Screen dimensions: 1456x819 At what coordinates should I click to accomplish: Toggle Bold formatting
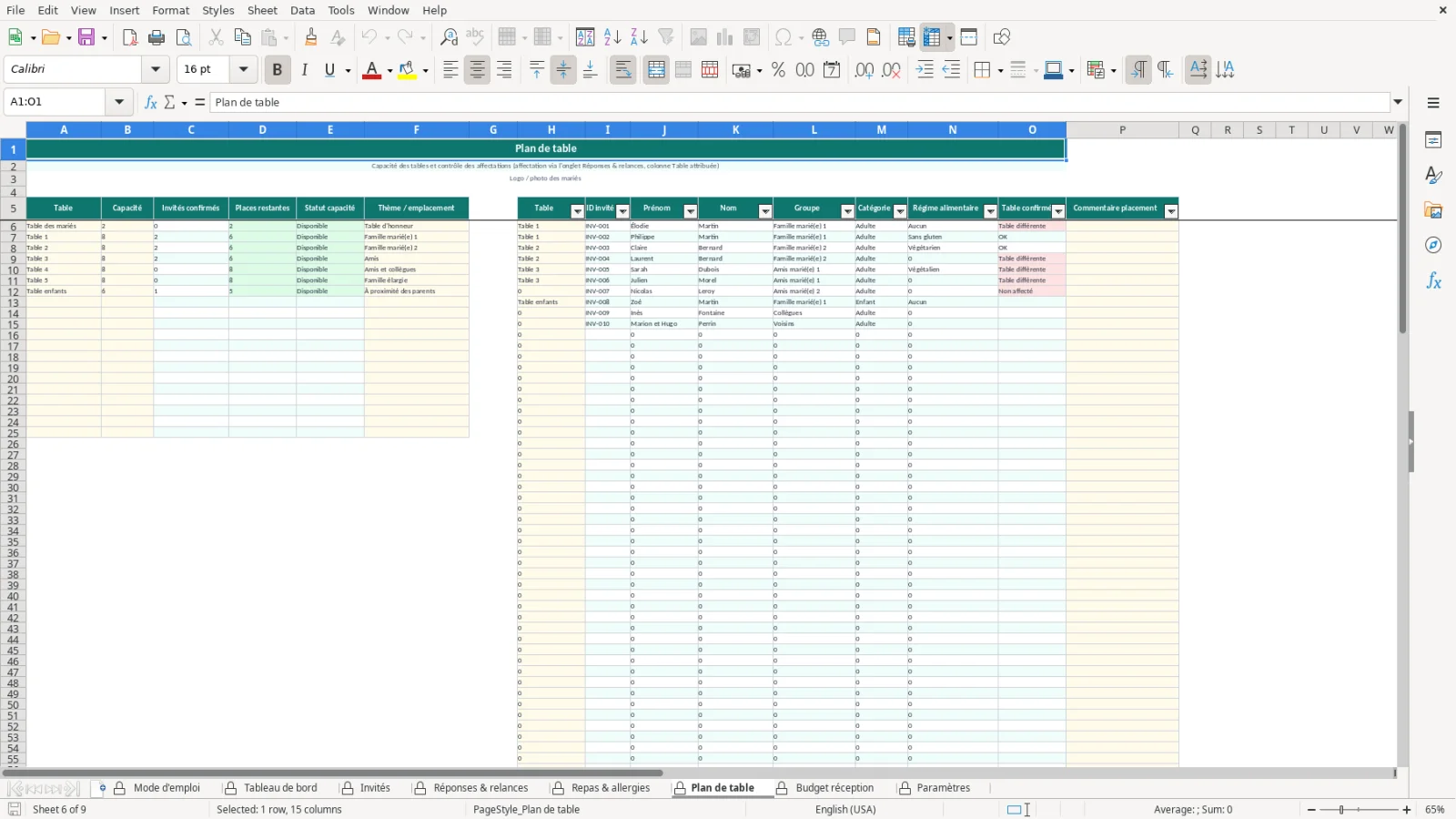[x=278, y=70]
